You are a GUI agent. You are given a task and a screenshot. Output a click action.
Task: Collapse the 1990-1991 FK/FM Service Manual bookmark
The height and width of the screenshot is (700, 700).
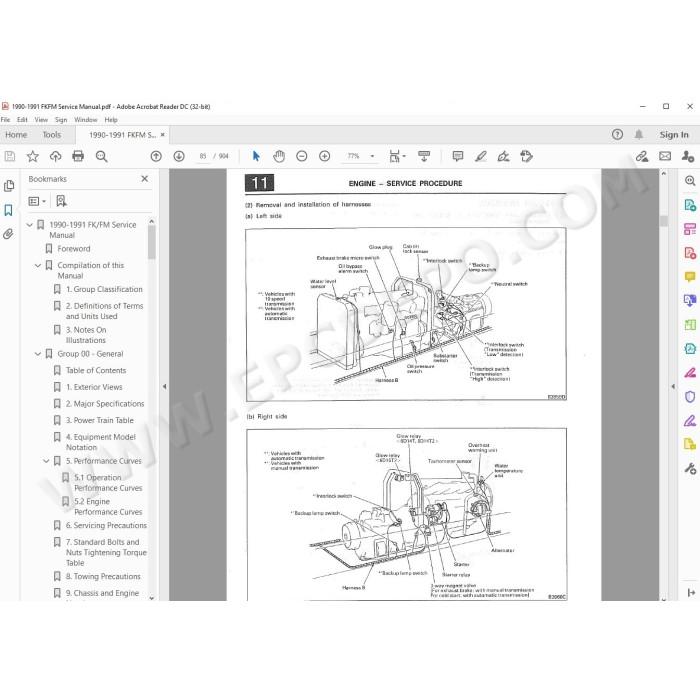(x=30, y=225)
